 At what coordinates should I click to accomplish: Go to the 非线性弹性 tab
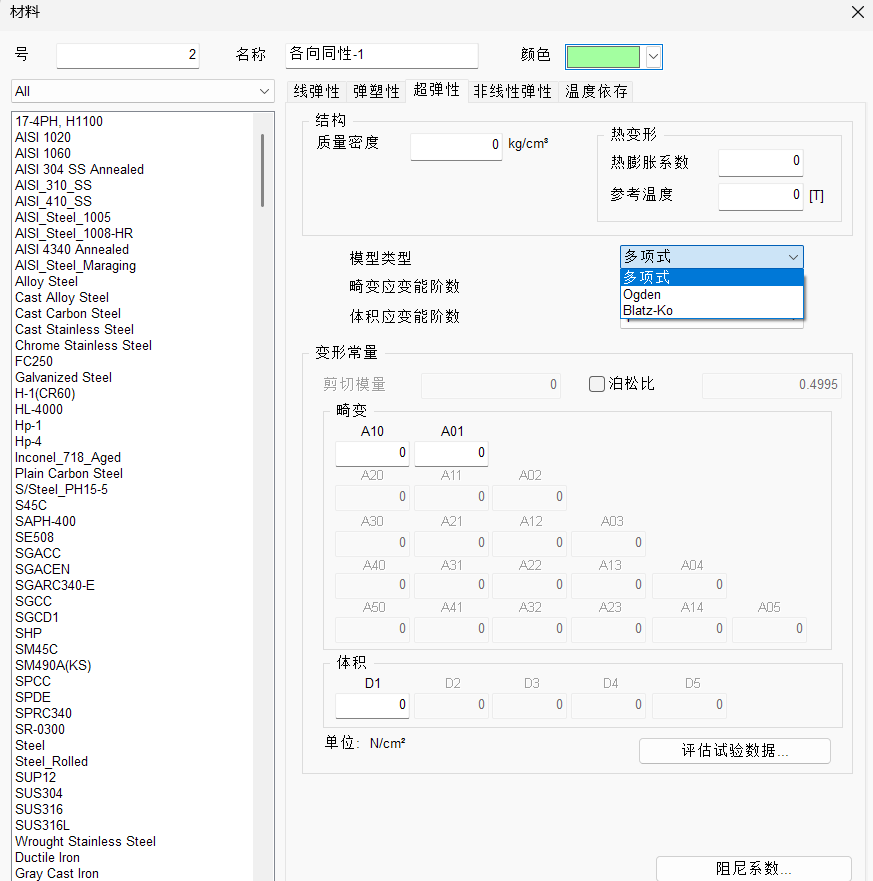coord(512,91)
